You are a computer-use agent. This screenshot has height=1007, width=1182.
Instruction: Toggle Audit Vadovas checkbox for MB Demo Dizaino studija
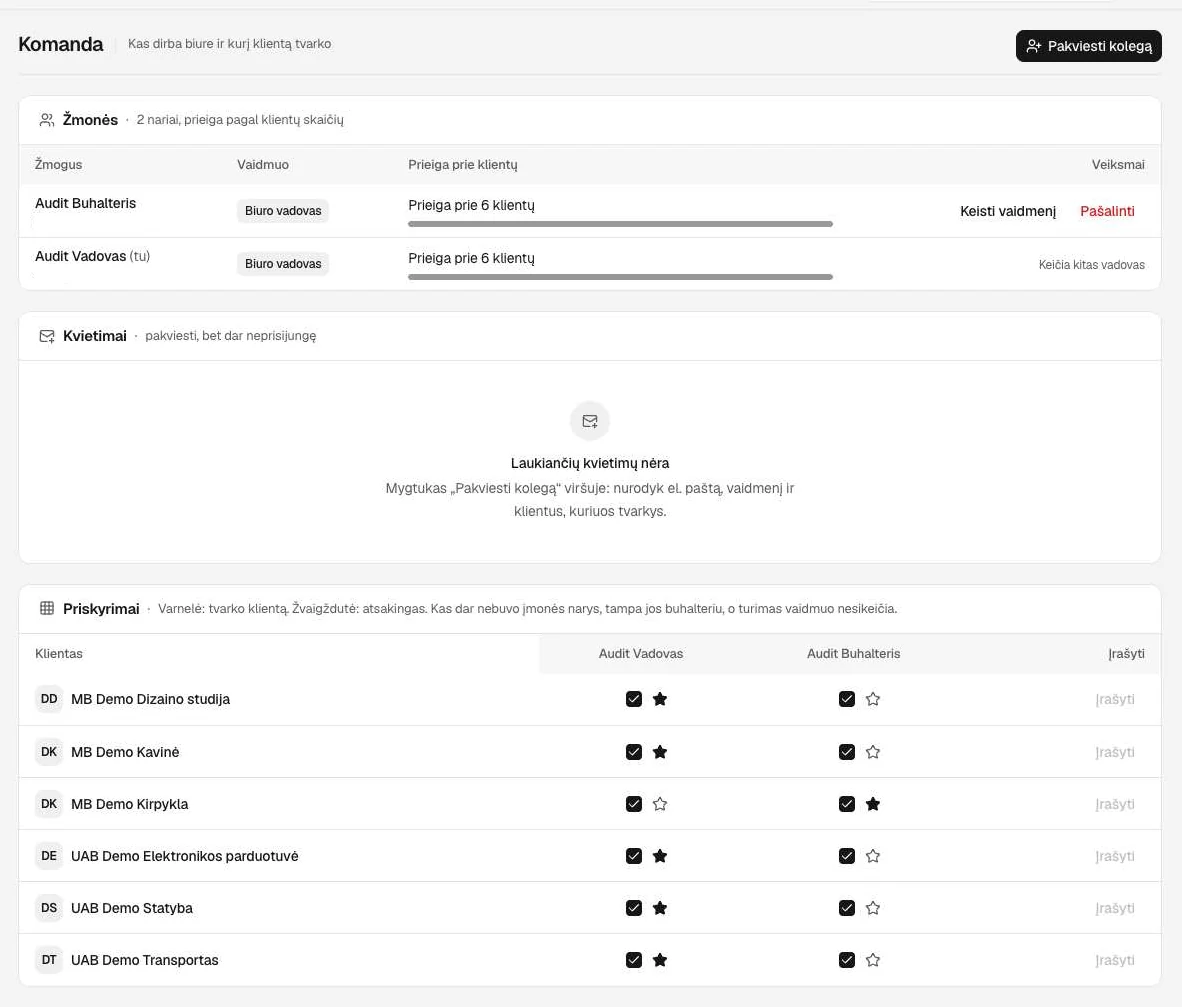(634, 699)
